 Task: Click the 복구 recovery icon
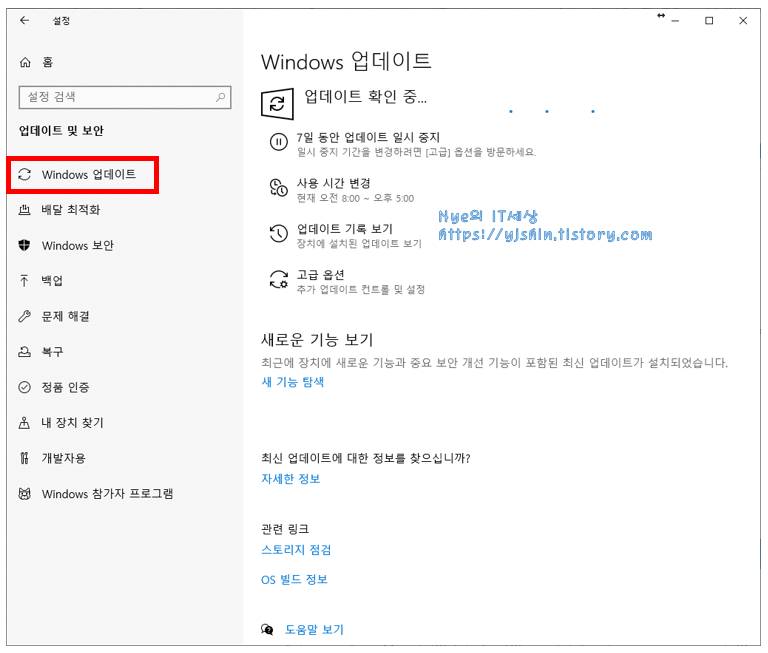pos(24,352)
